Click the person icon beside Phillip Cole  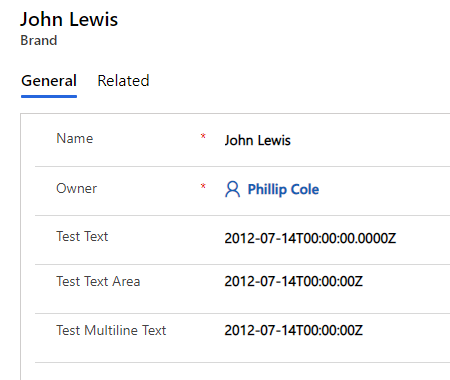[x=232, y=189]
